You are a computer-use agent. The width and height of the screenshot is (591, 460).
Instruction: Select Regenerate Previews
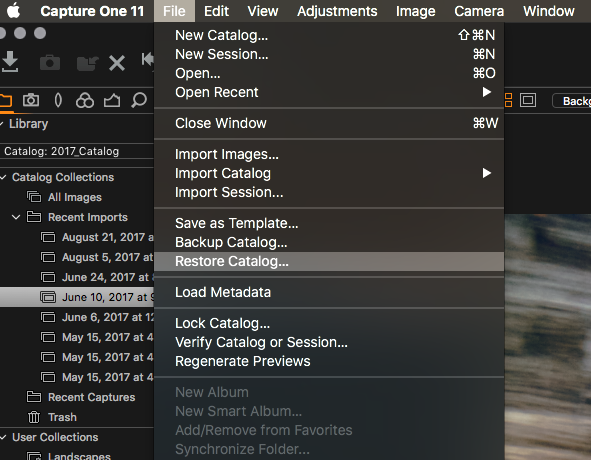point(329,361)
